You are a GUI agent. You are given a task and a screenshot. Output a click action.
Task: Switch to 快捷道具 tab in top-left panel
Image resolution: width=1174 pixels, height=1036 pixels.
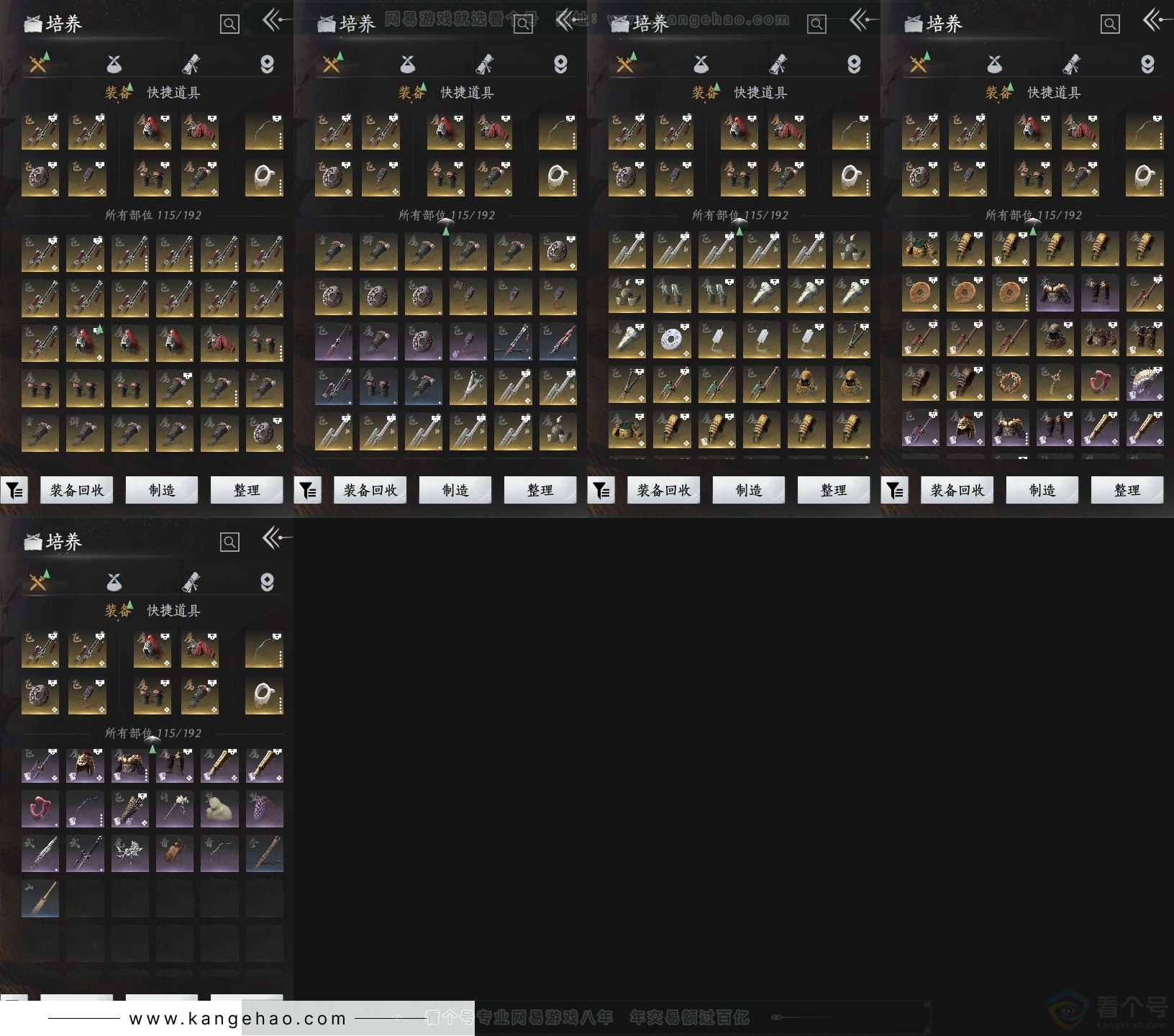pyautogui.click(x=173, y=93)
